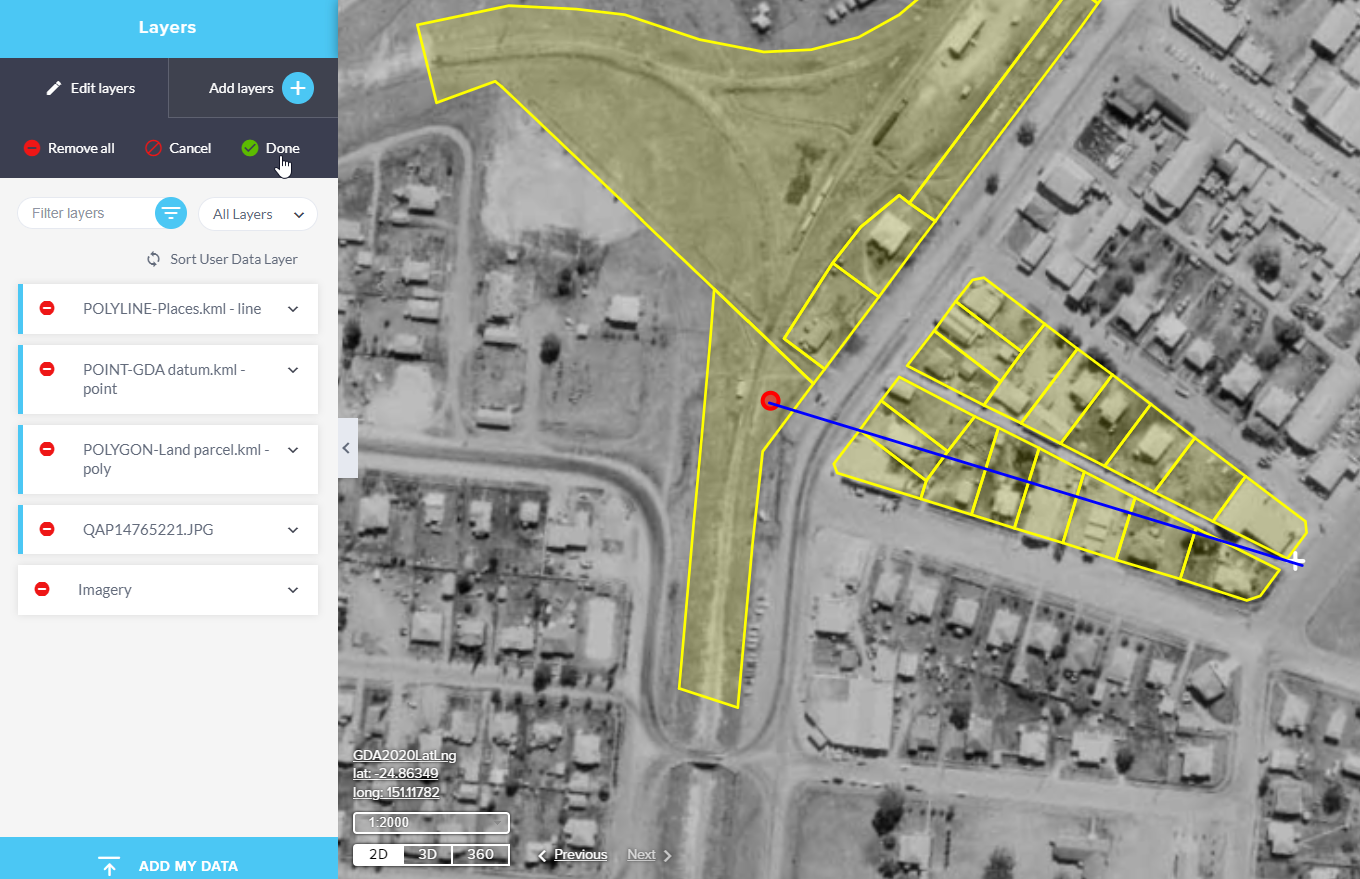Remove the POLYLINE-Places.kml layer via red minus
Viewport: 1360px width, 879px height.
pos(47,309)
